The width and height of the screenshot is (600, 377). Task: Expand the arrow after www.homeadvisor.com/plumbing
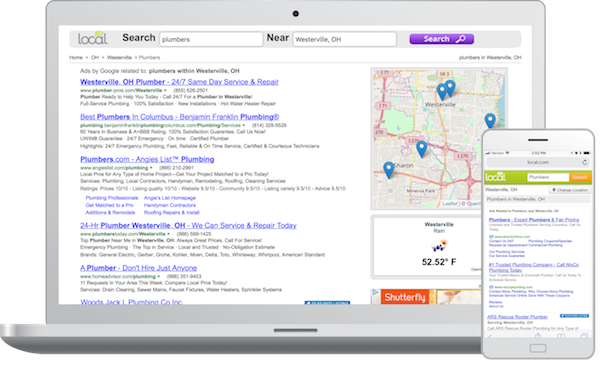[x=159, y=276]
